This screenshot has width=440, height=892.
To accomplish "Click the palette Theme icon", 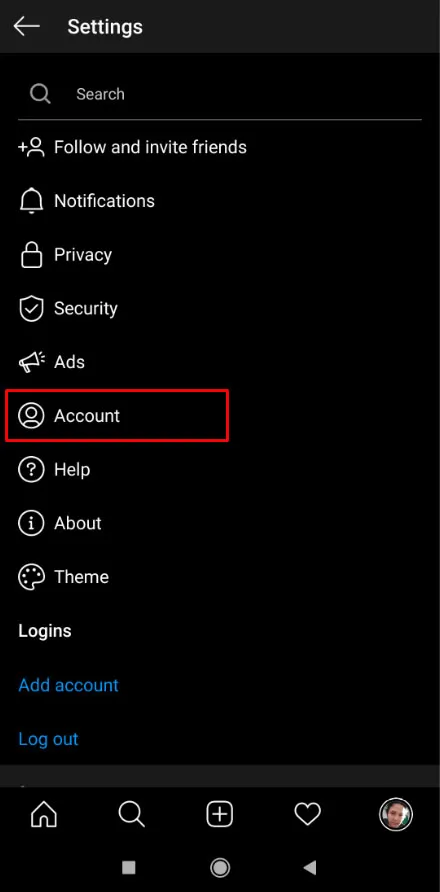I will pos(31,577).
